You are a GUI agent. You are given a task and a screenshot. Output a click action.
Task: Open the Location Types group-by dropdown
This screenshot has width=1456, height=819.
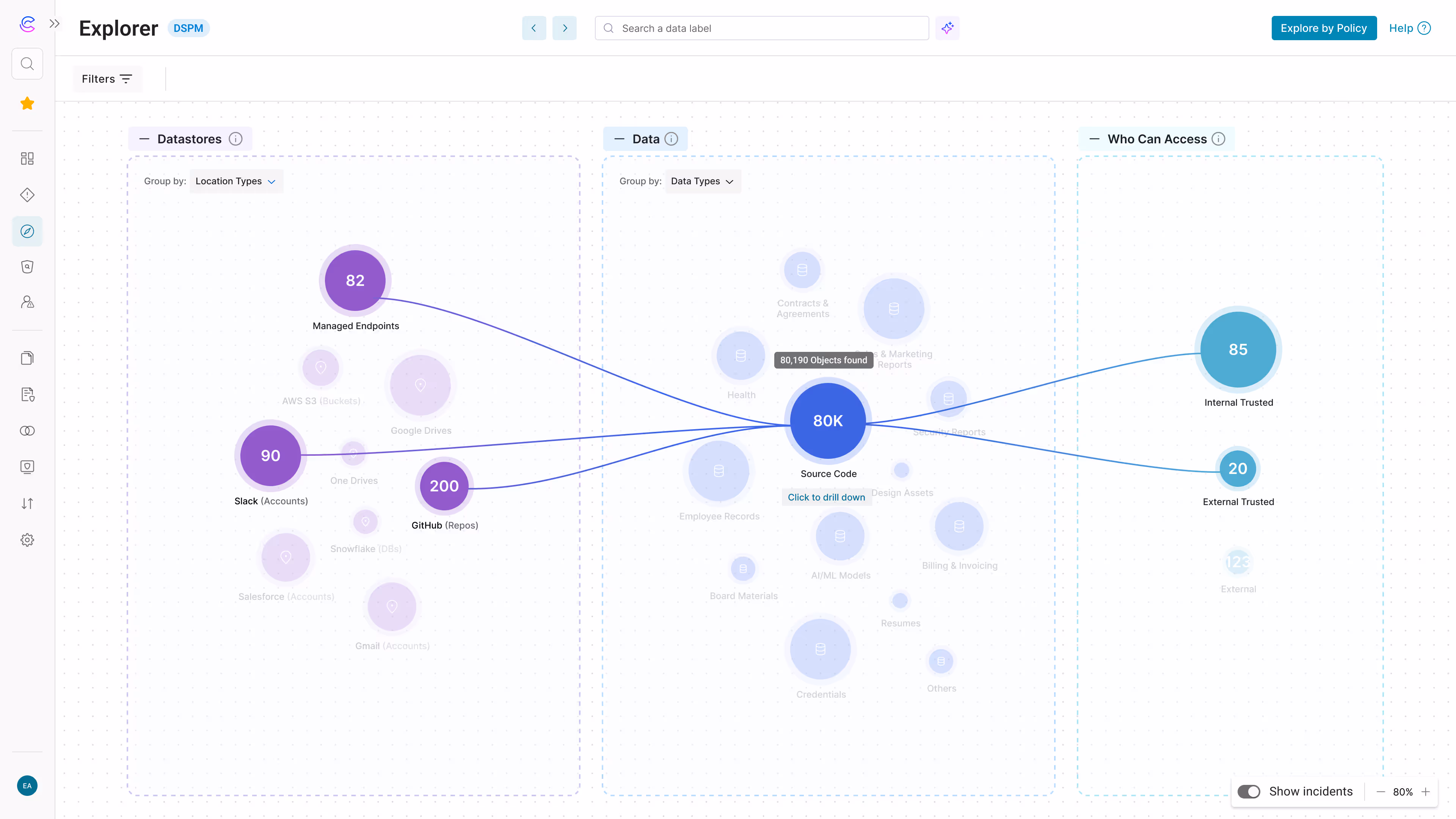[x=236, y=182]
